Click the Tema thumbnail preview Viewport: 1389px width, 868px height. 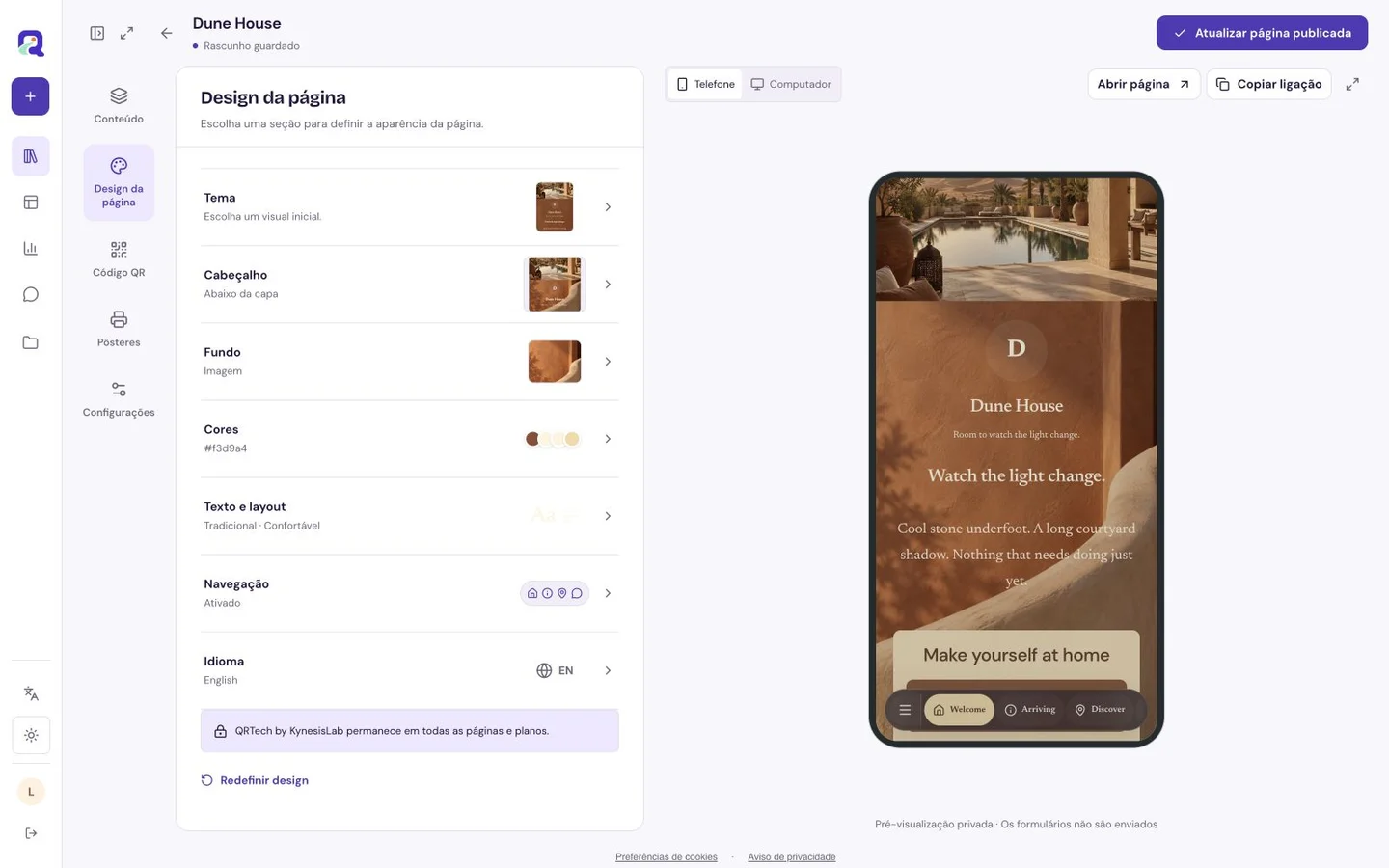(x=555, y=207)
